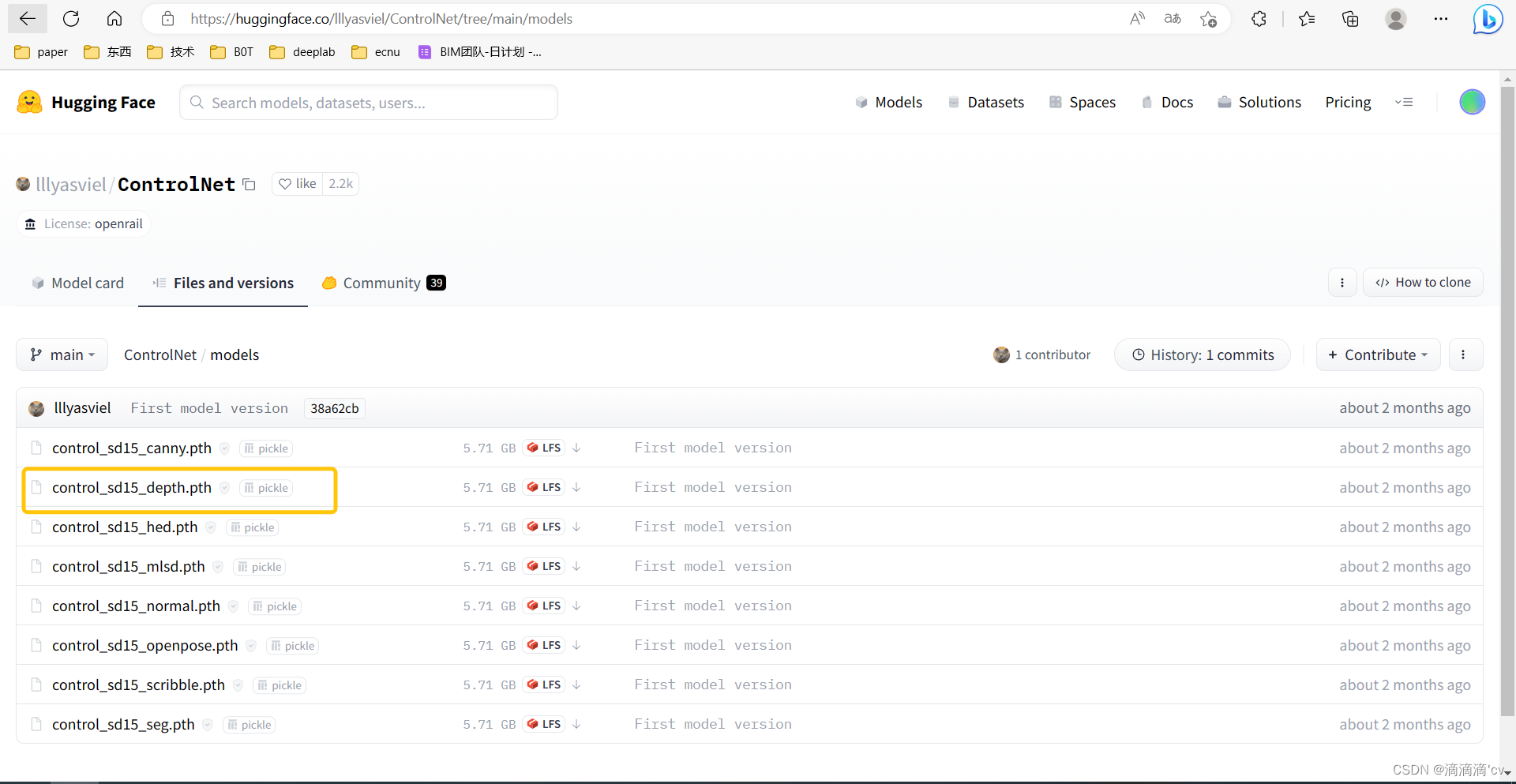Open Datasets in the top navigation

point(986,102)
